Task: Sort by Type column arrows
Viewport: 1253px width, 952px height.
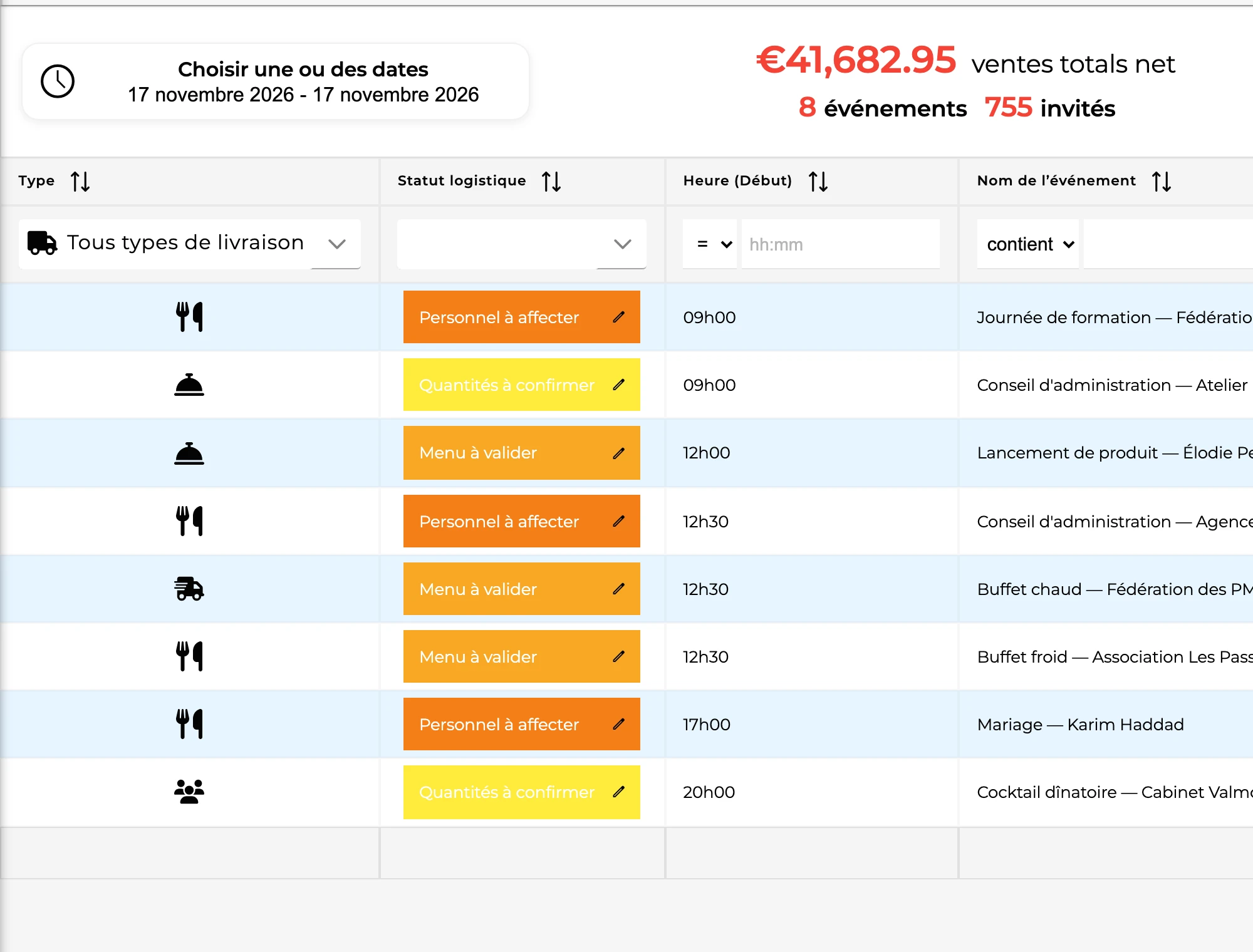Action: [x=80, y=182]
